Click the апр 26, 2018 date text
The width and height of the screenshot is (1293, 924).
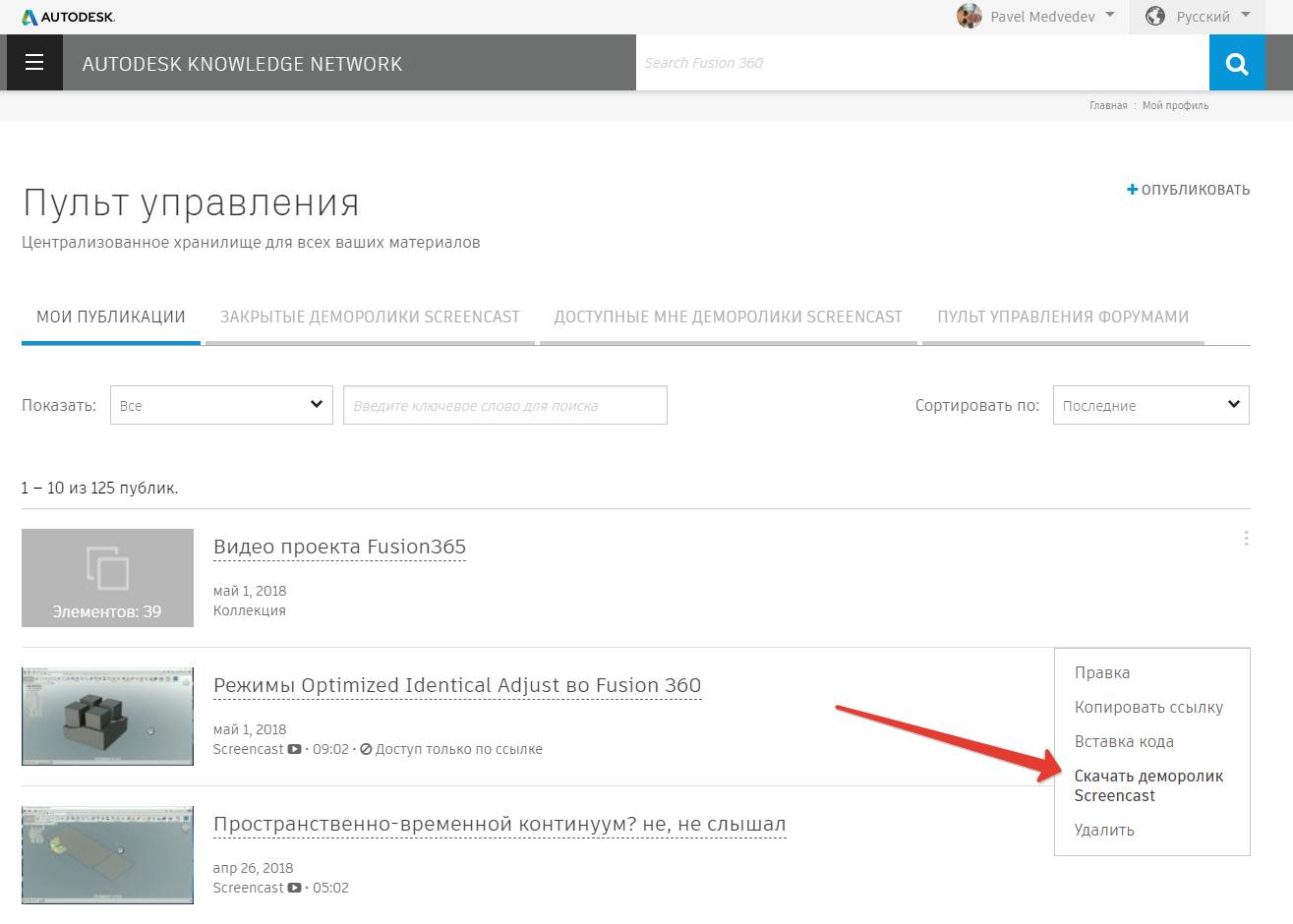253,868
